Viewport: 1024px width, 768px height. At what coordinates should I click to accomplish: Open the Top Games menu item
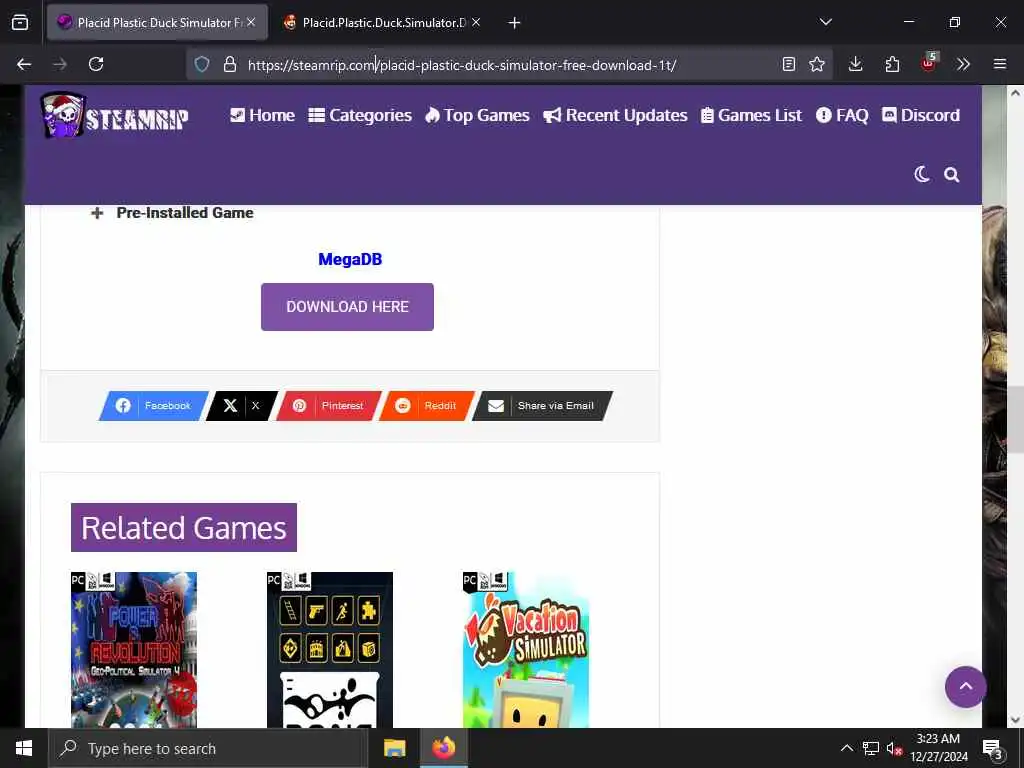pos(477,116)
